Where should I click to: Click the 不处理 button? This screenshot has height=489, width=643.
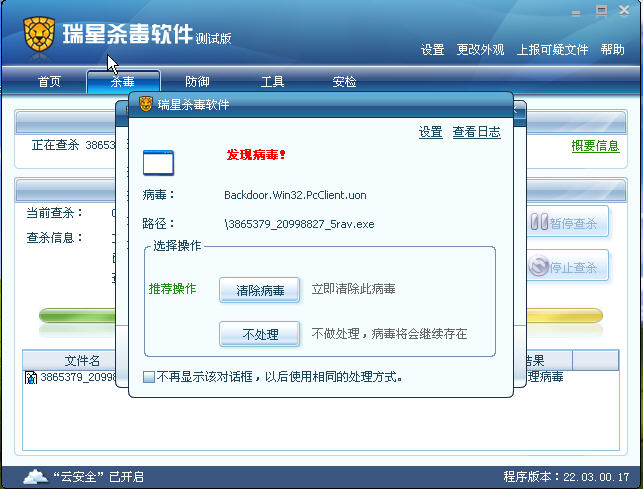pyautogui.click(x=260, y=334)
